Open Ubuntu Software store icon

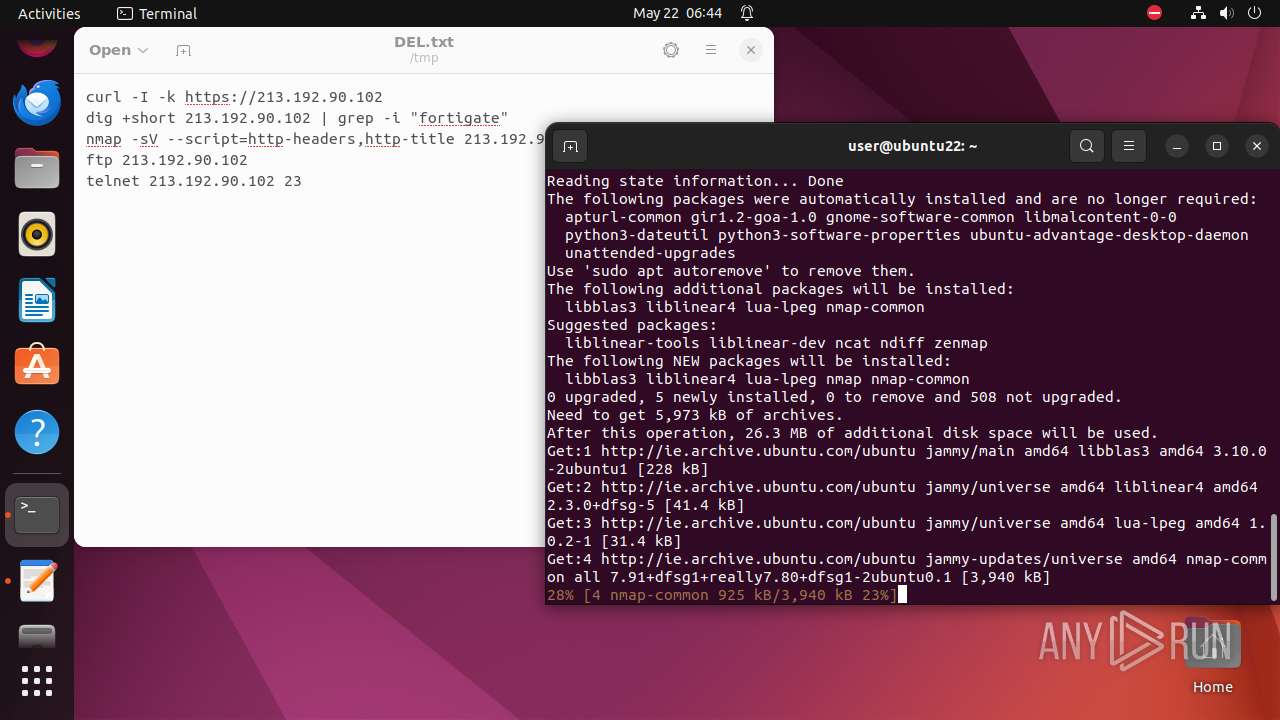(37, 367)
